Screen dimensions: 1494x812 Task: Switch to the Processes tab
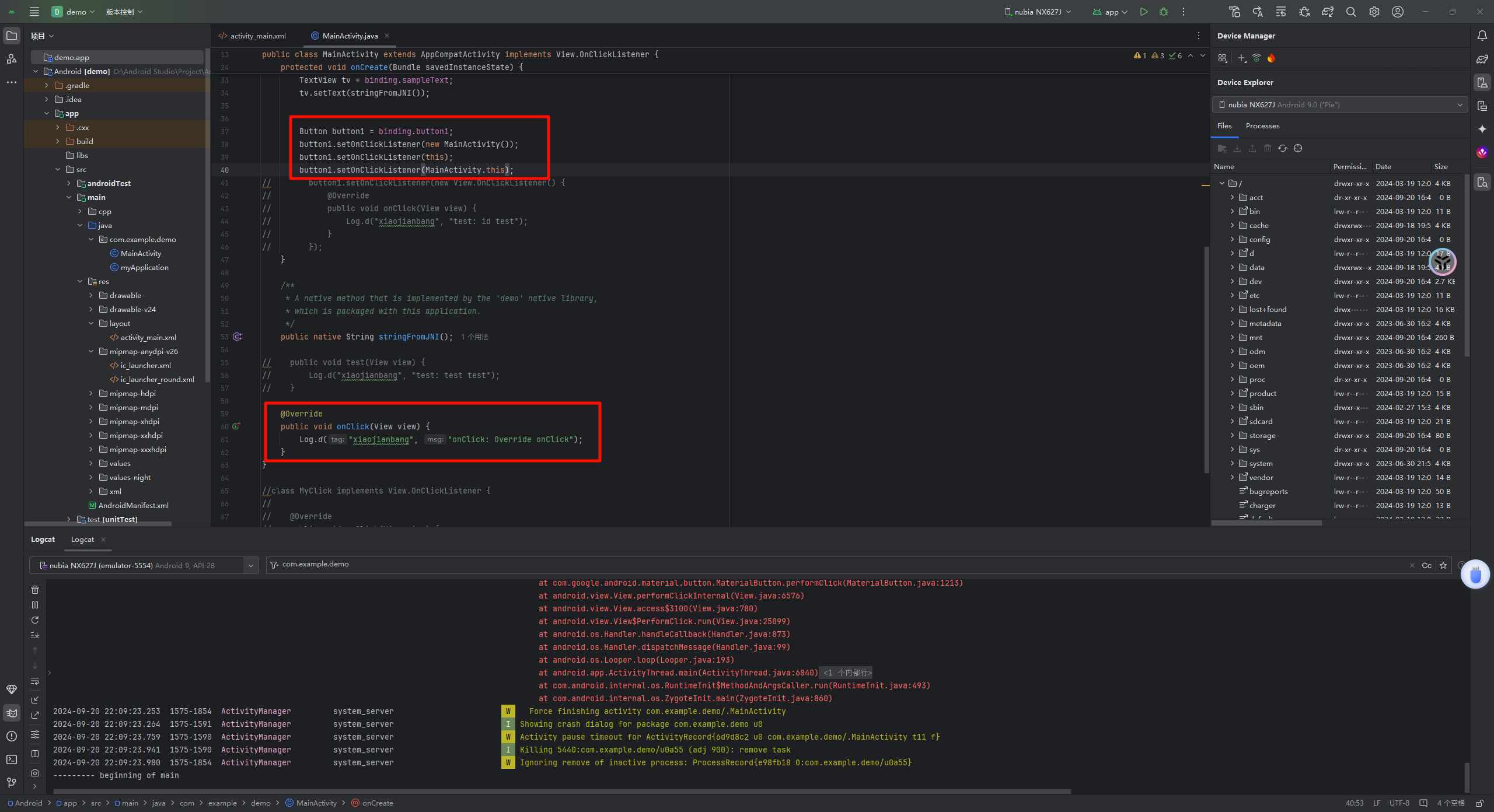click(1262, 126)
